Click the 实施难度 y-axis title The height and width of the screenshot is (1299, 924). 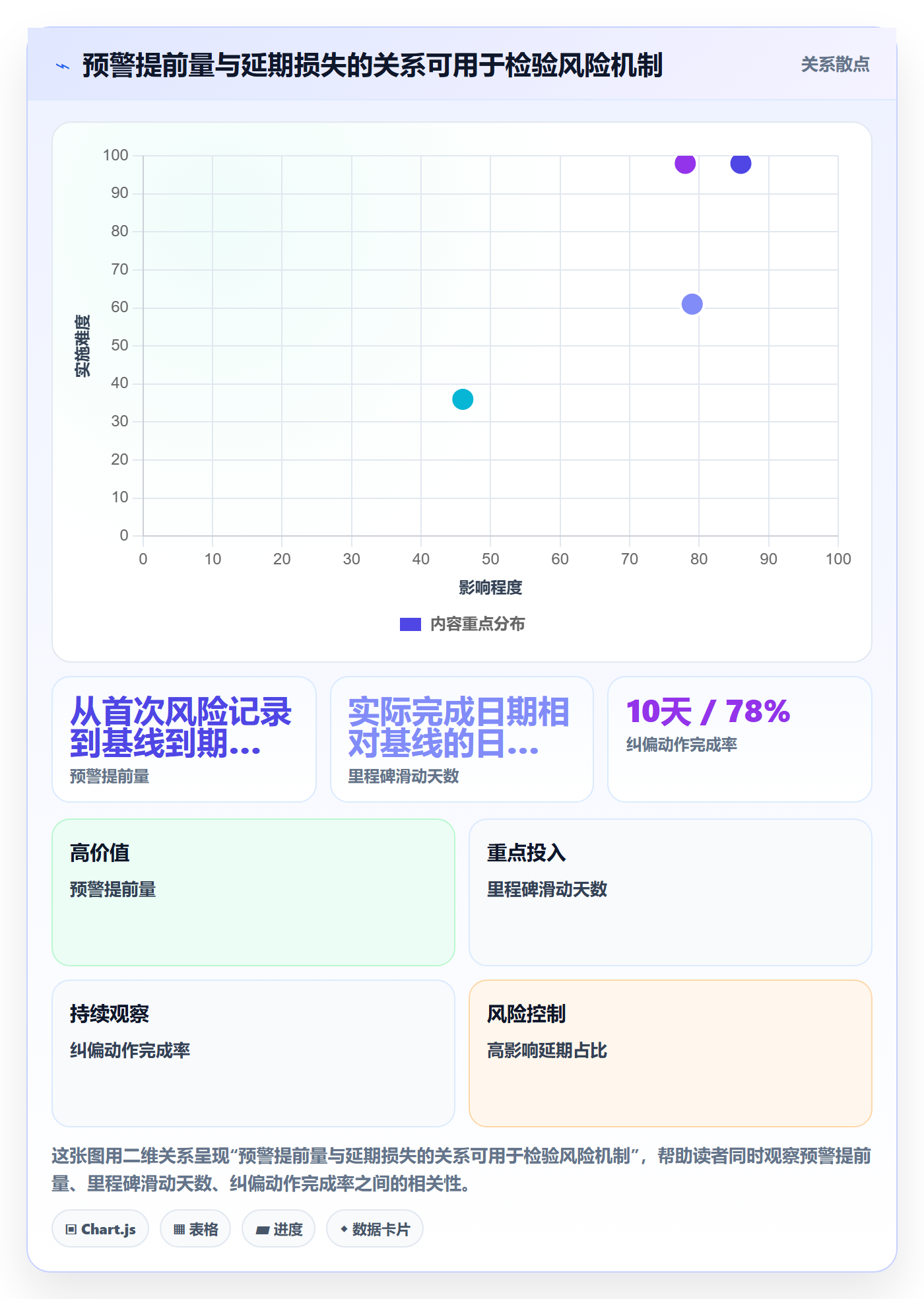click(x=82, y=346)
